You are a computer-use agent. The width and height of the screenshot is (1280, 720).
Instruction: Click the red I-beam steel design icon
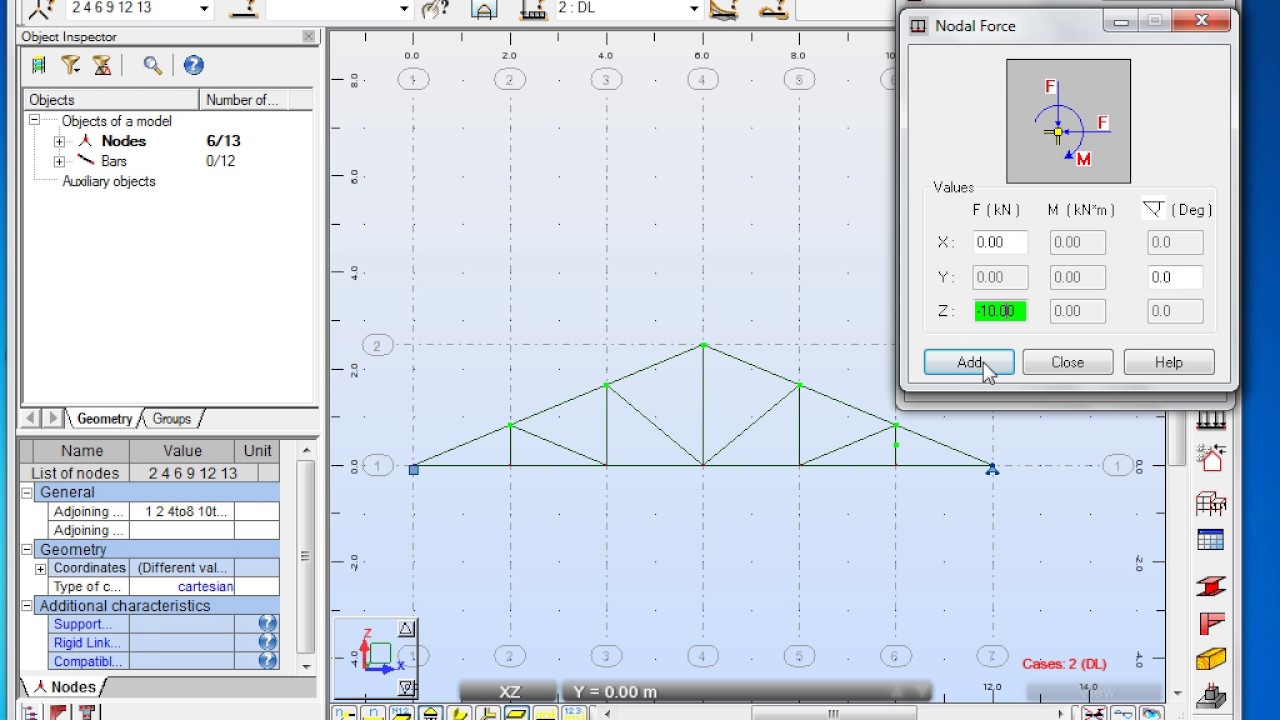click(1210, 584)
